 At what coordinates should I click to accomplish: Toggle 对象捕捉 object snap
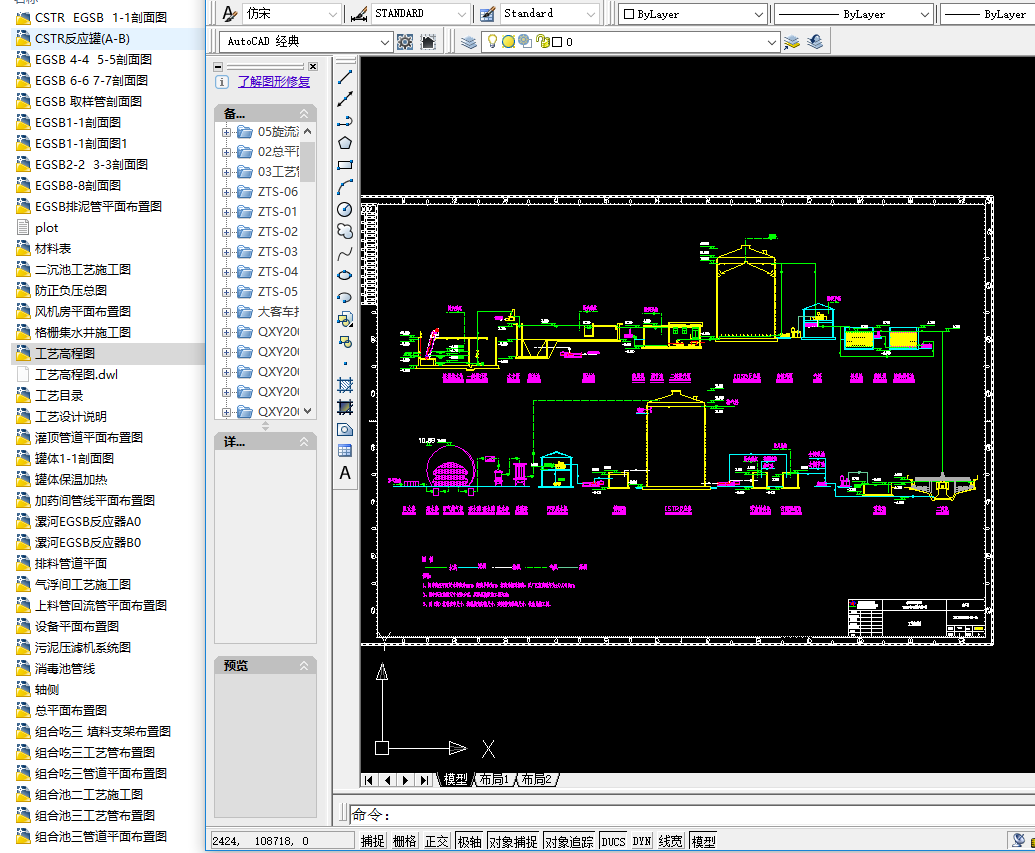513,842
